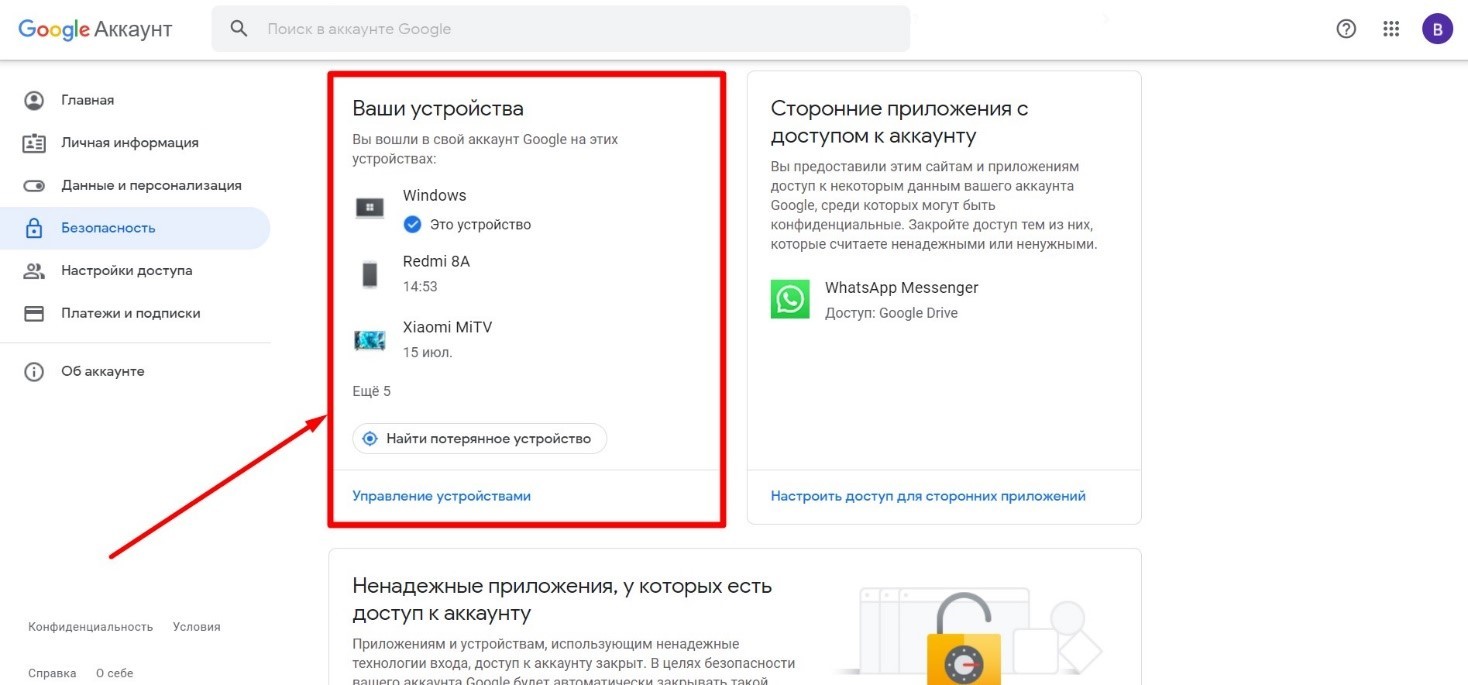1468x685 pixels.
Task: Click the Сторонние приложения с доступом heading
Action: (900, 122)
